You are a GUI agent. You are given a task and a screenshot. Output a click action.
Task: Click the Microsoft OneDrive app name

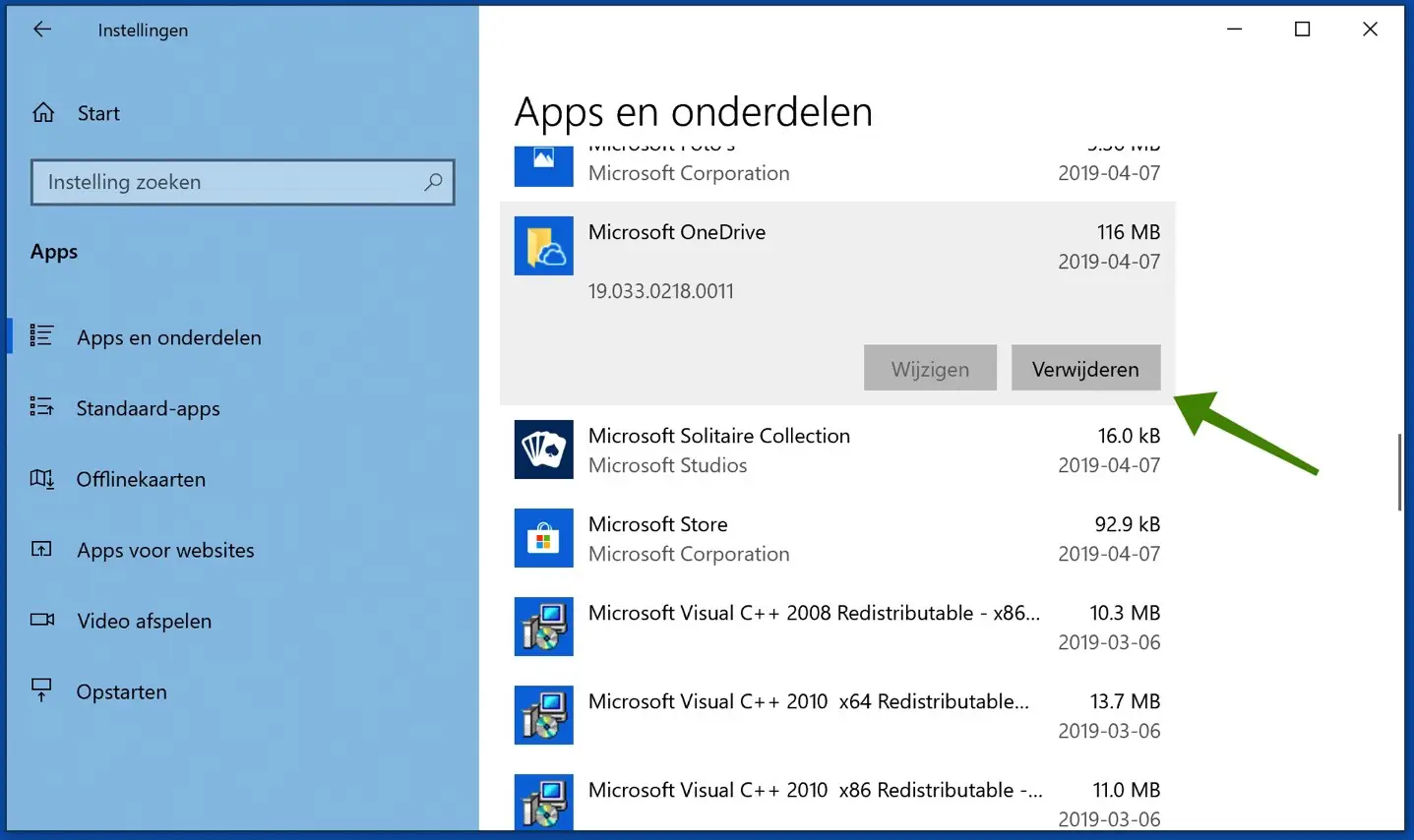(677, 232)
